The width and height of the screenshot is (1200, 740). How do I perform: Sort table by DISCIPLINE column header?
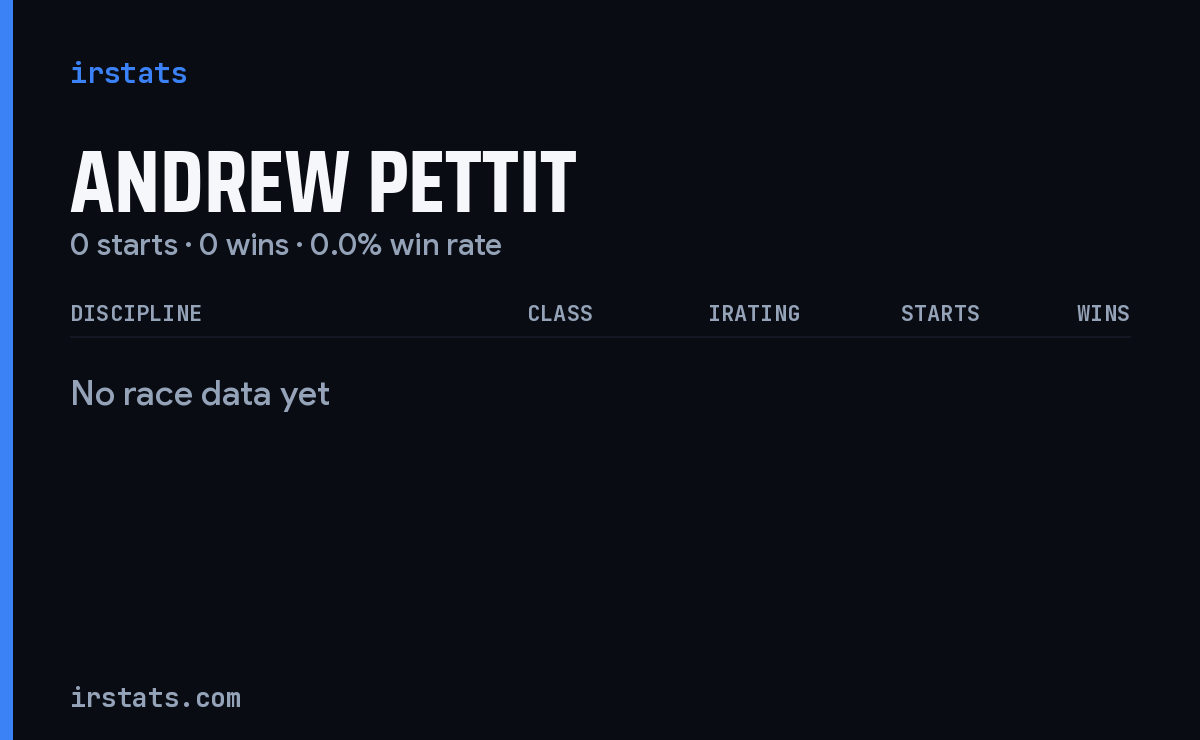coord(136,313)
